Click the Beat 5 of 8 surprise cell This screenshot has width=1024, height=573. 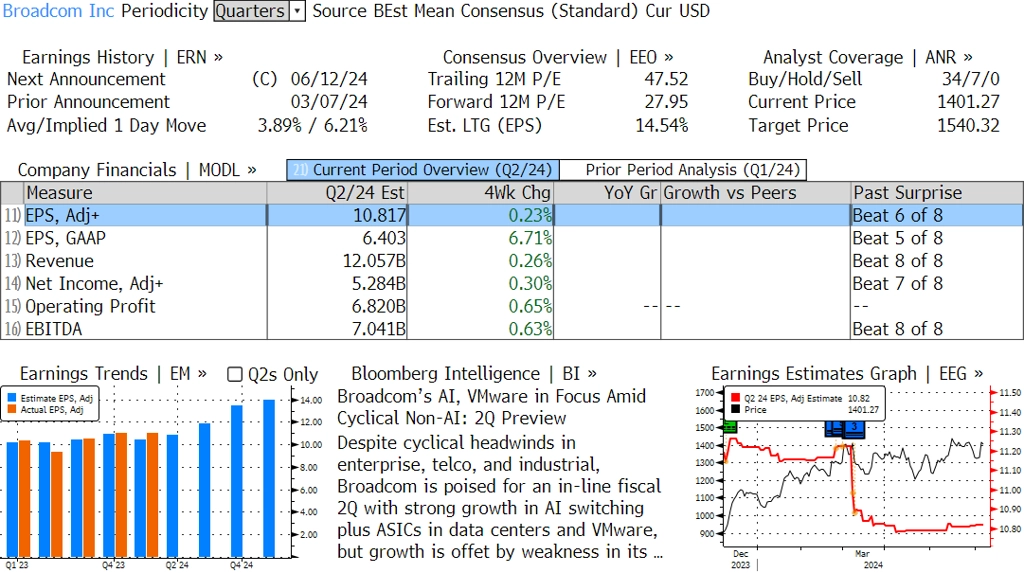point(898,238)
